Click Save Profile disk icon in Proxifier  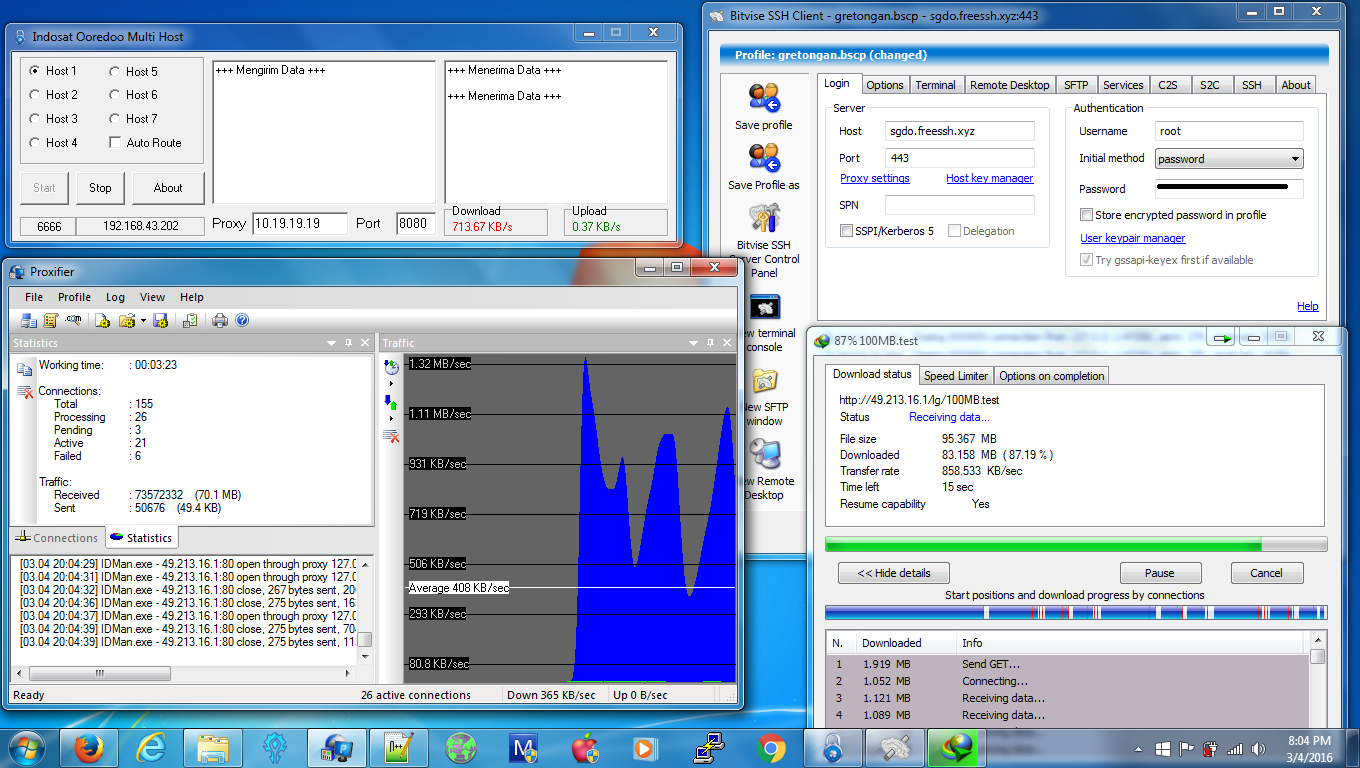click(x=160, y=321)
